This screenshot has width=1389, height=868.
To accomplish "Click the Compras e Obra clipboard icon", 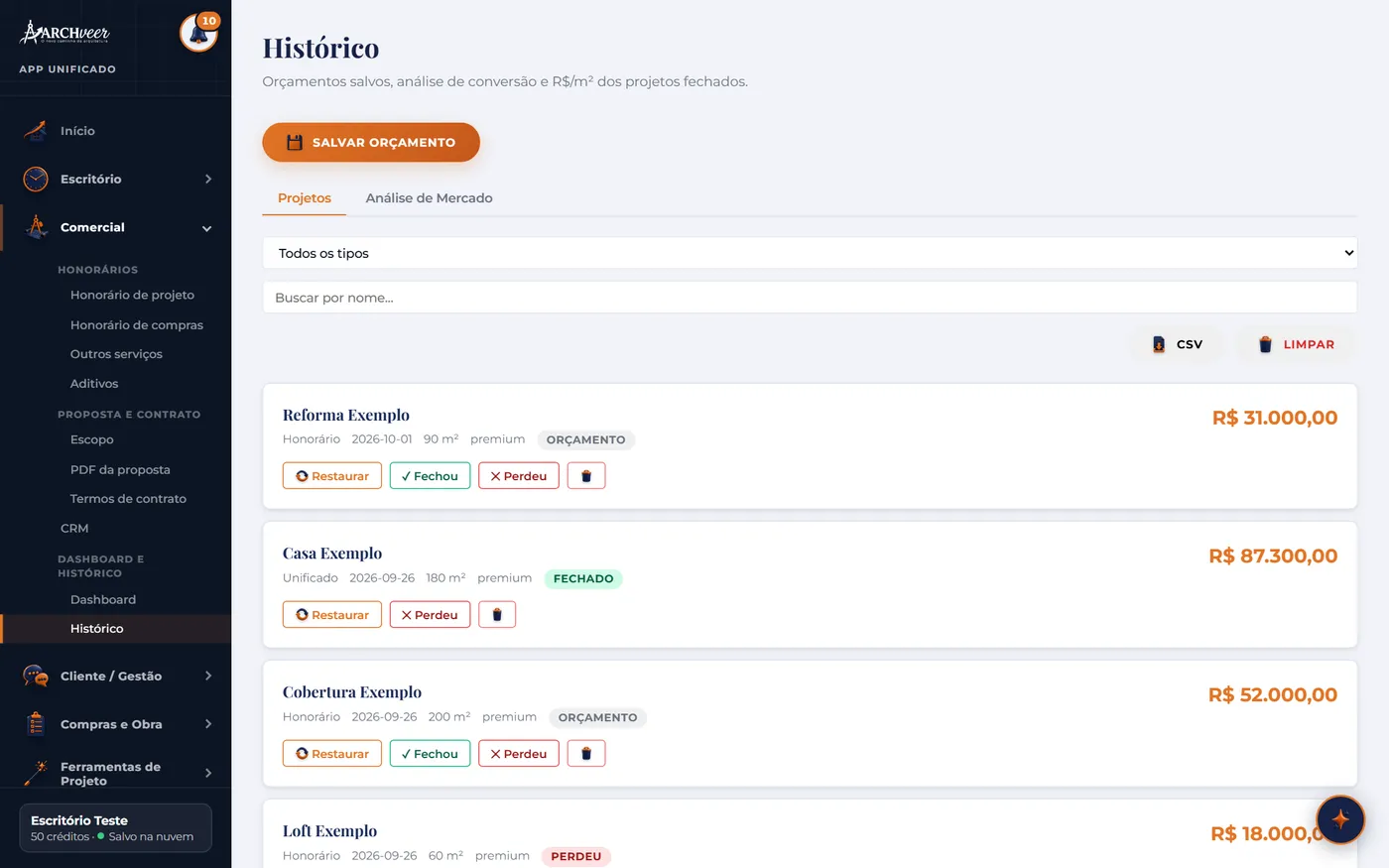I will tap(36, 724).
